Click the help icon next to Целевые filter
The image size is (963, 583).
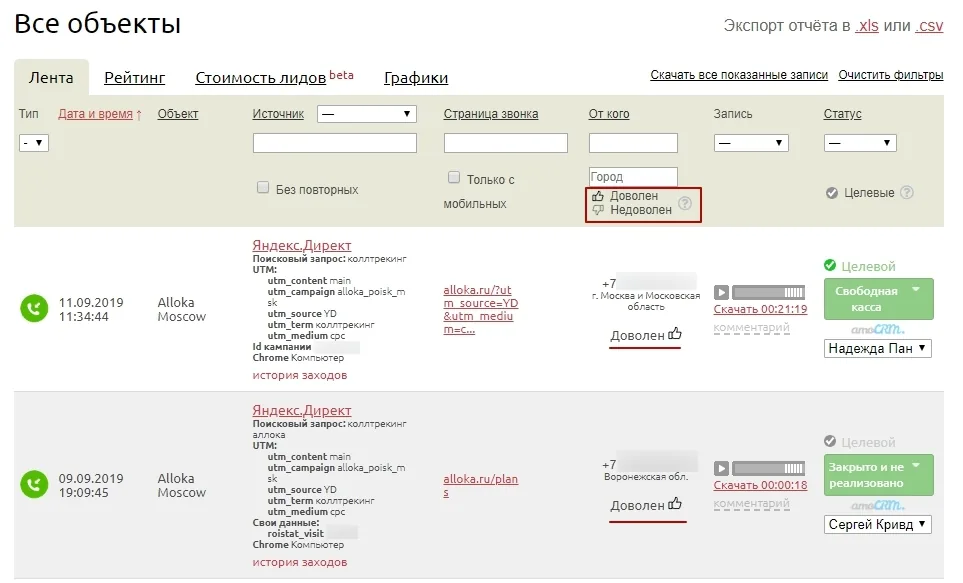click(x=906, y=193)
